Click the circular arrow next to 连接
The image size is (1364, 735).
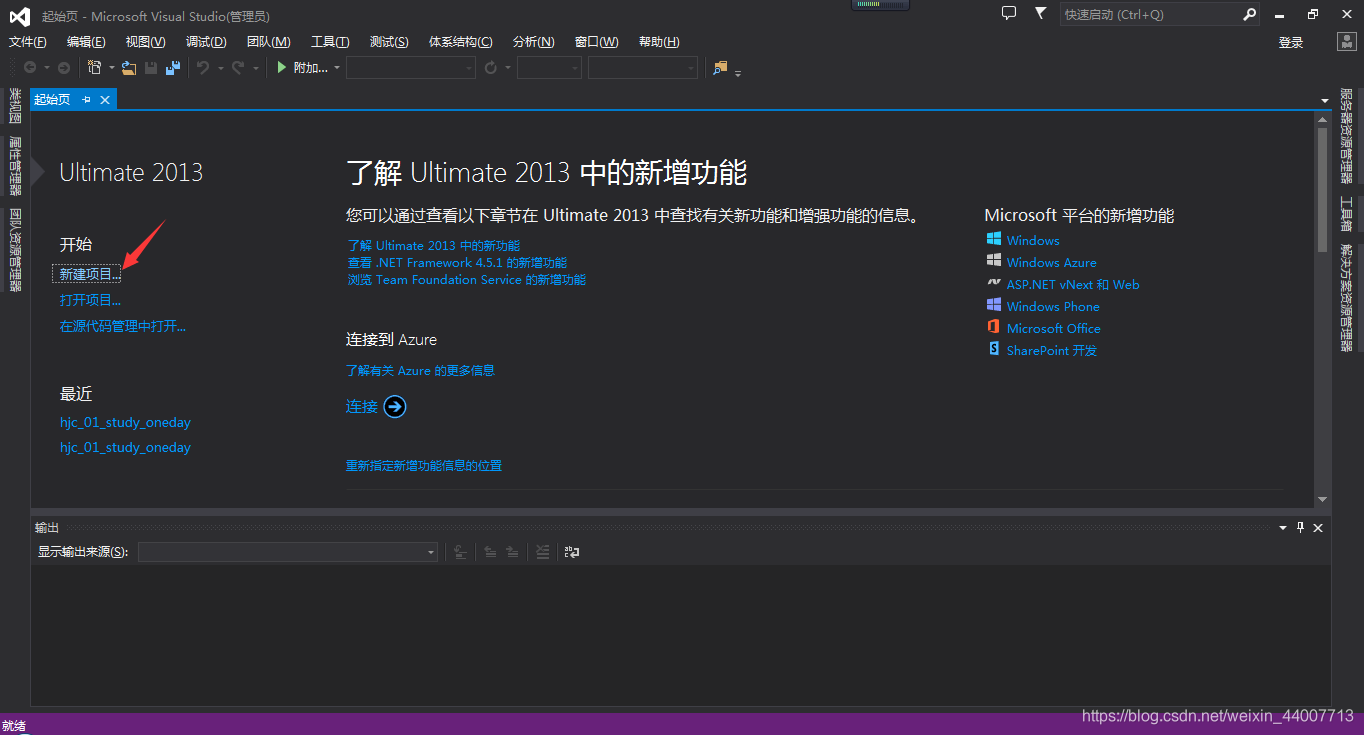395,406
